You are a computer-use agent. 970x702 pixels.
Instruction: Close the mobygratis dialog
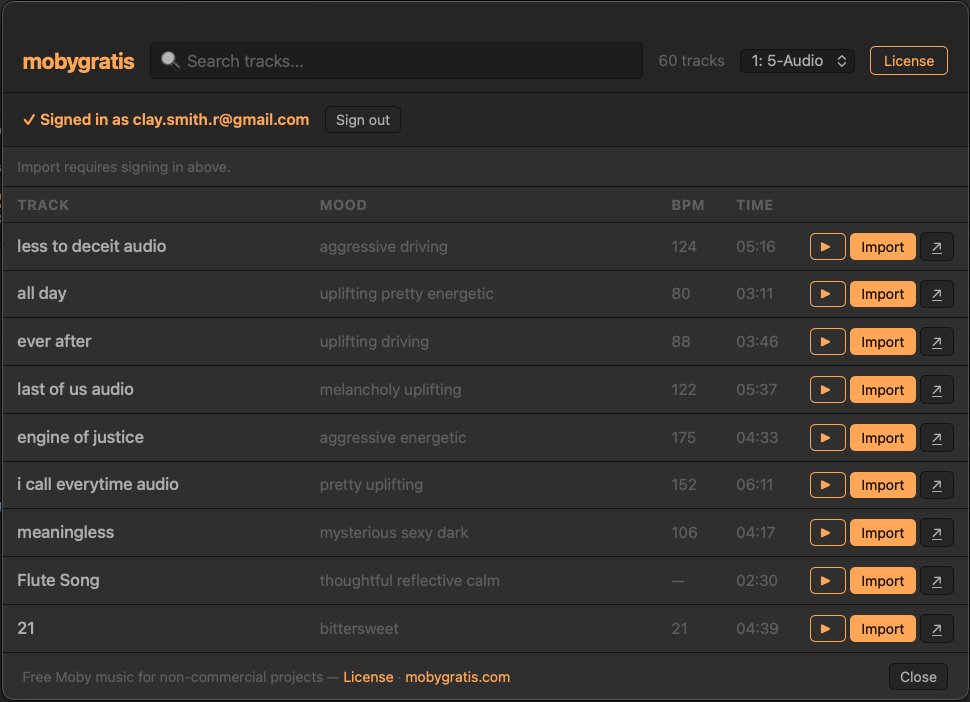tap(918, 677)
